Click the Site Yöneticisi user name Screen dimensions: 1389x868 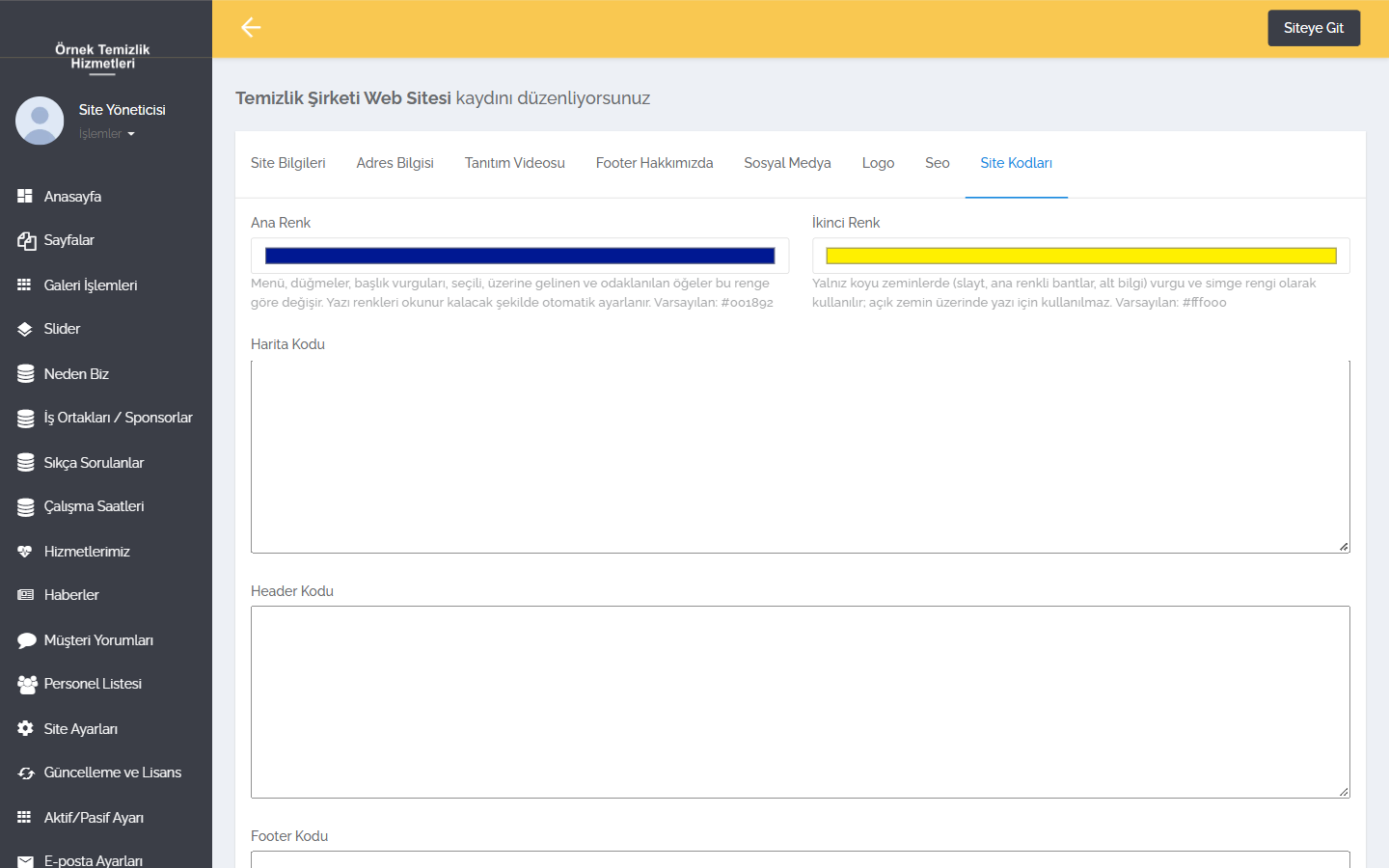click(123, 110)
